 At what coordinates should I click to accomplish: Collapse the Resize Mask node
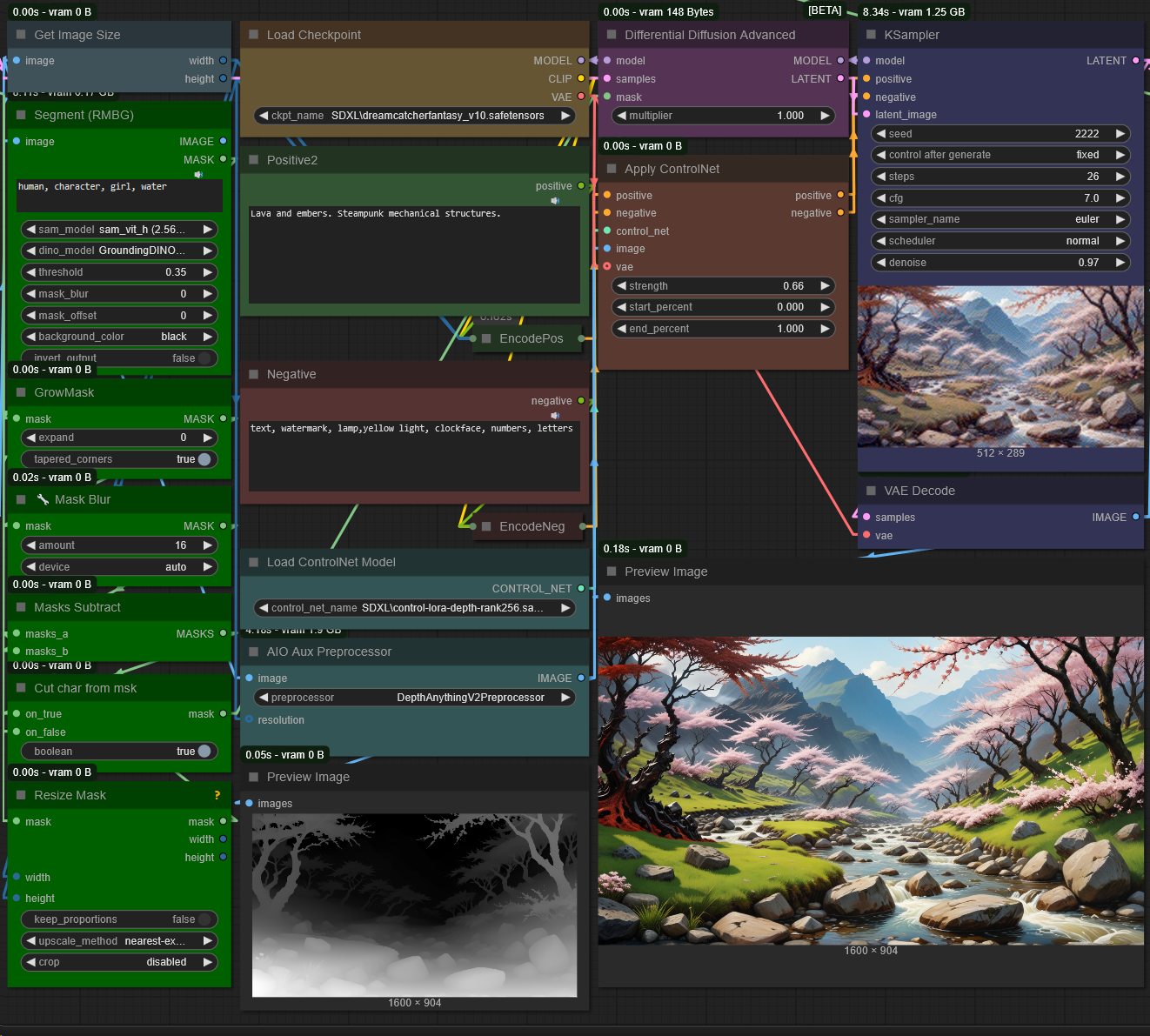pos(22,795)
